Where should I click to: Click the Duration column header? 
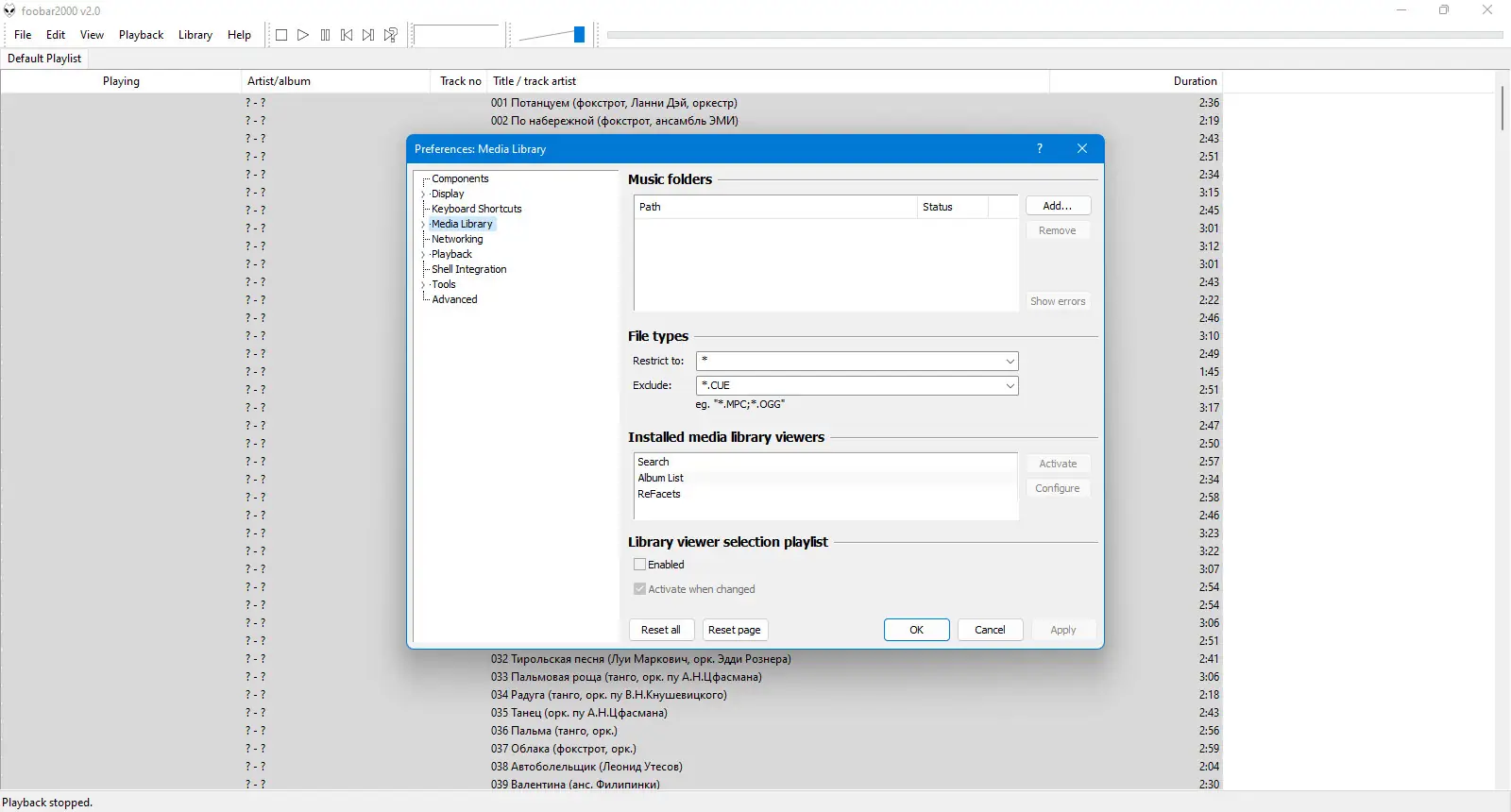[x=1136, y=81]
